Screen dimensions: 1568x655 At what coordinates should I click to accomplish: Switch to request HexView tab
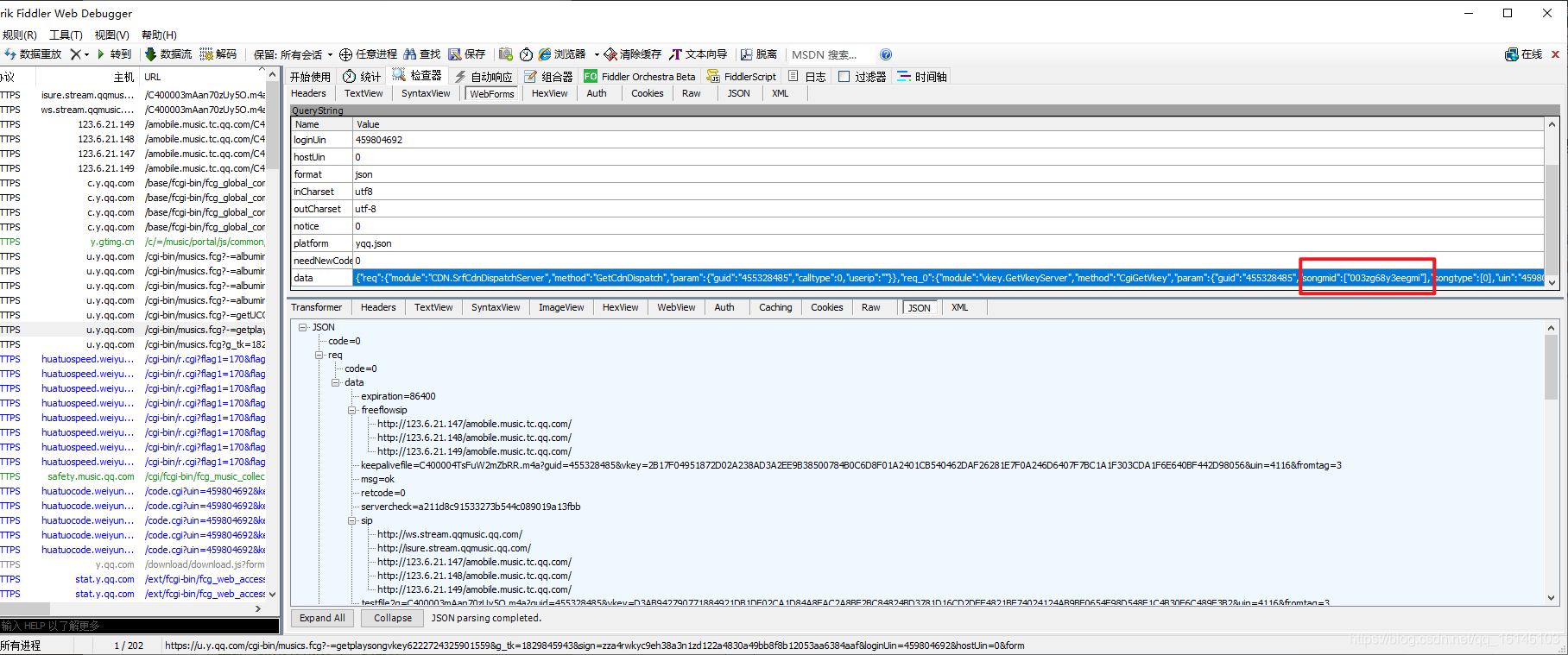[549, 93]
